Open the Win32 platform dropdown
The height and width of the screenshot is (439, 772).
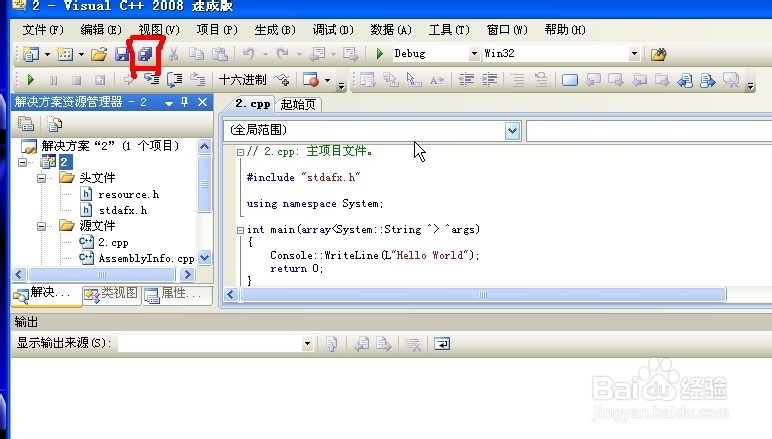pos(634,54)
